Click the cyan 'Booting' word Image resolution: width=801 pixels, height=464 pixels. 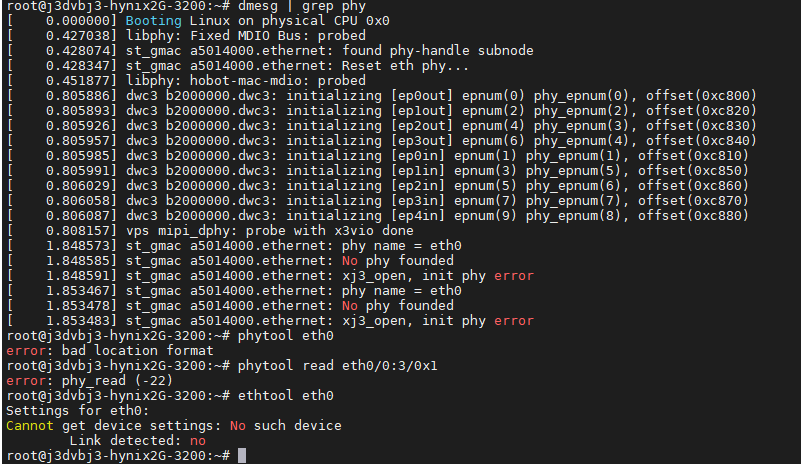126,20
